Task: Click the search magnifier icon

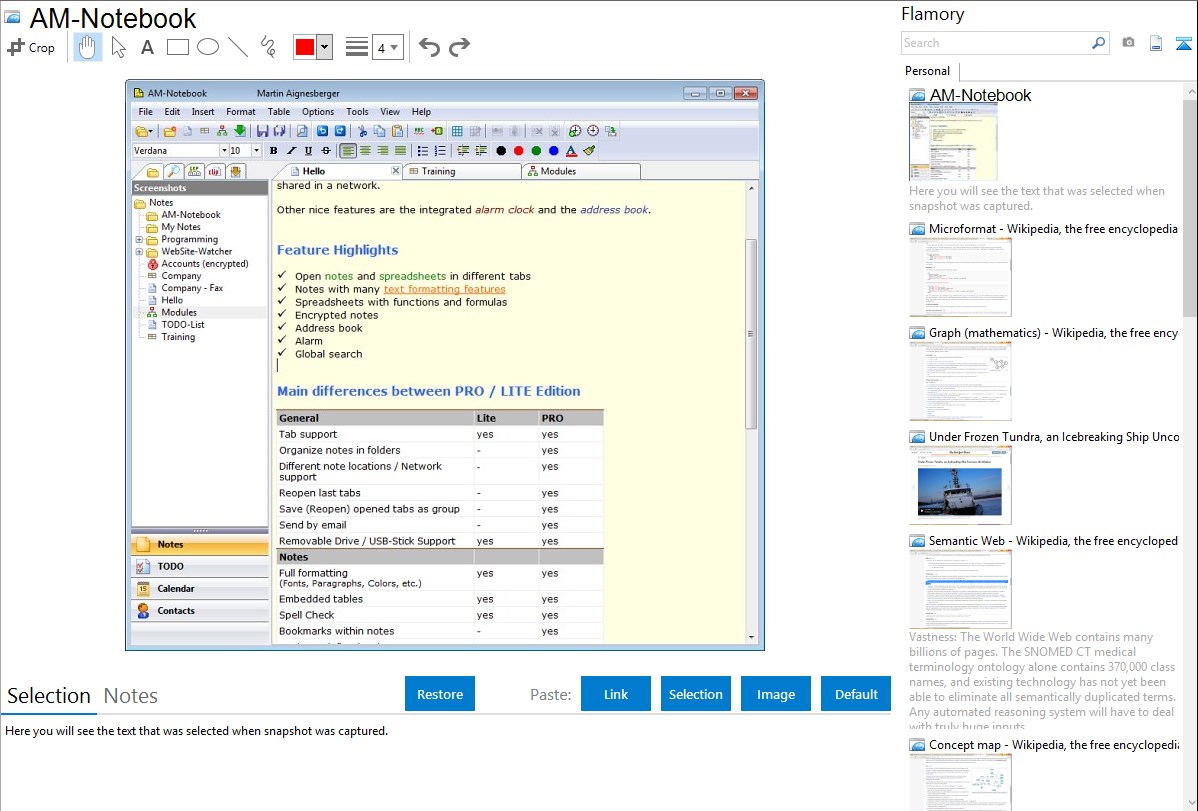Action: click(x=1099, y=43)
